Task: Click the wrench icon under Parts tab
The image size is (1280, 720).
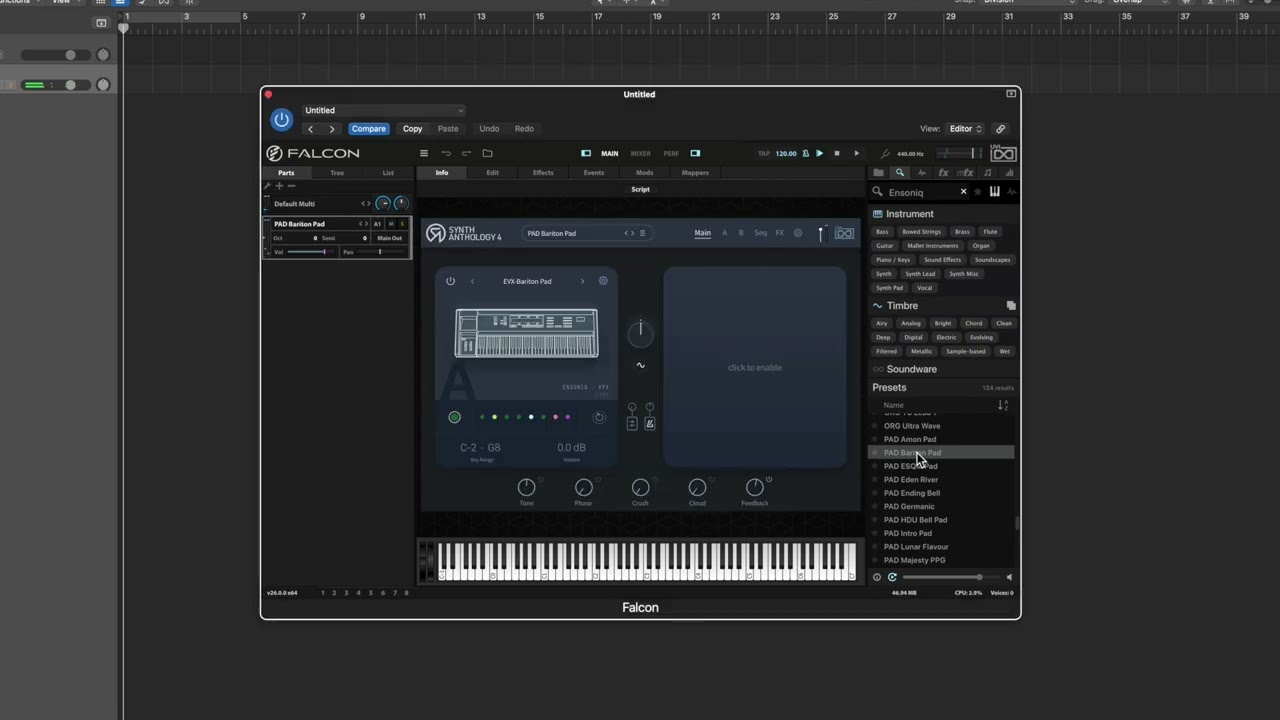Action: [x=268, y=186]
